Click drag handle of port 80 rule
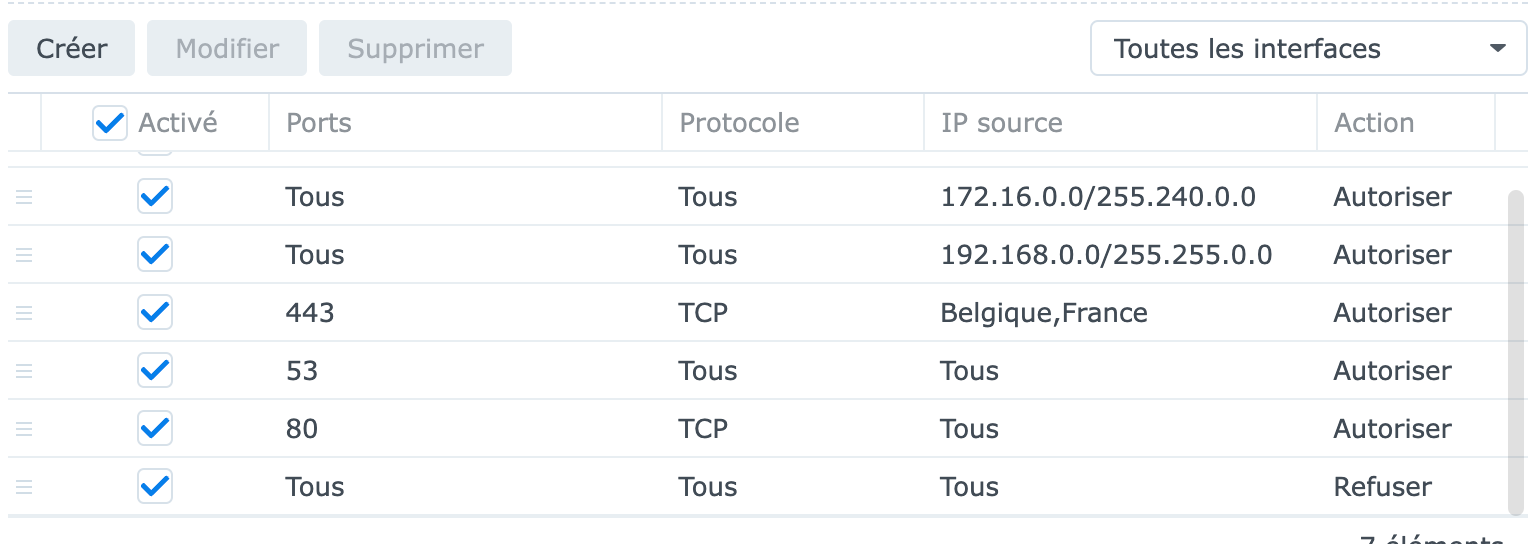 [24, 429]
